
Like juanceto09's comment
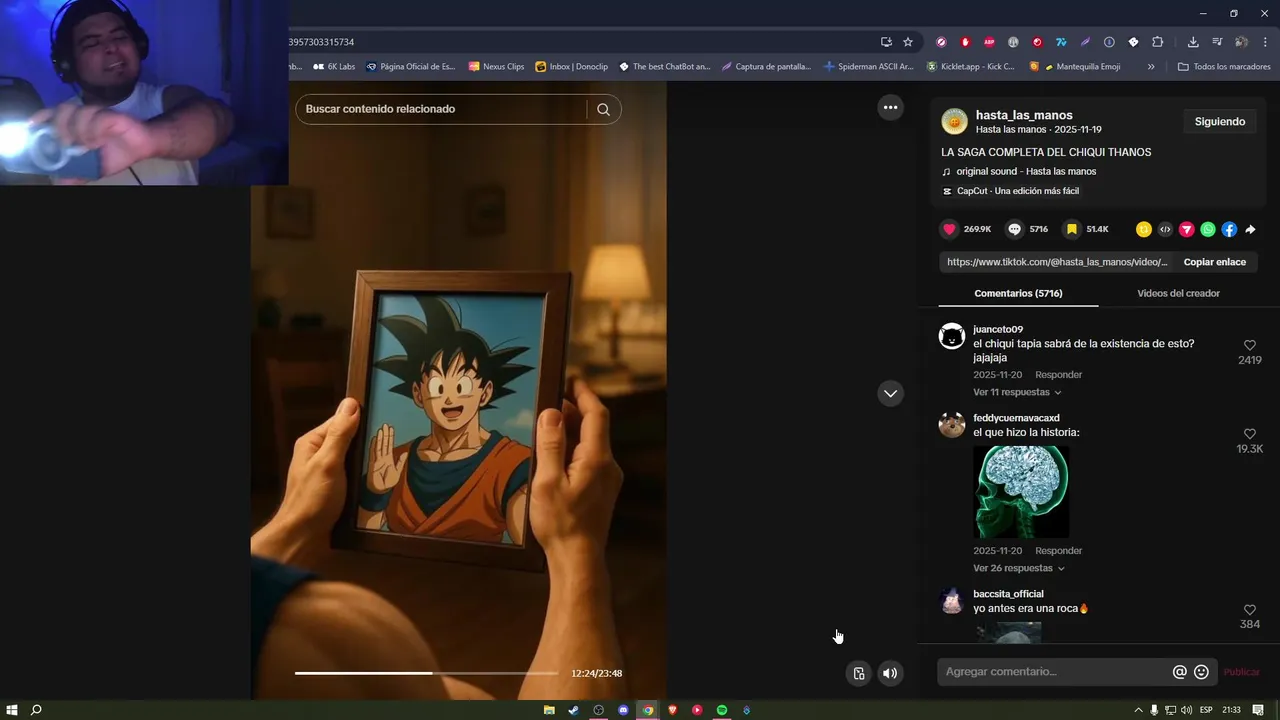pyautogui.click(x=1250, y=345)
